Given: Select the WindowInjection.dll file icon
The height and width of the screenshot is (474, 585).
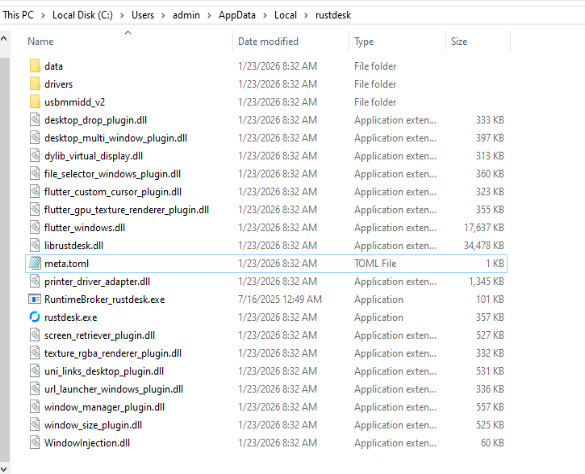Looking at the screenshot, I should click(35, 442).
